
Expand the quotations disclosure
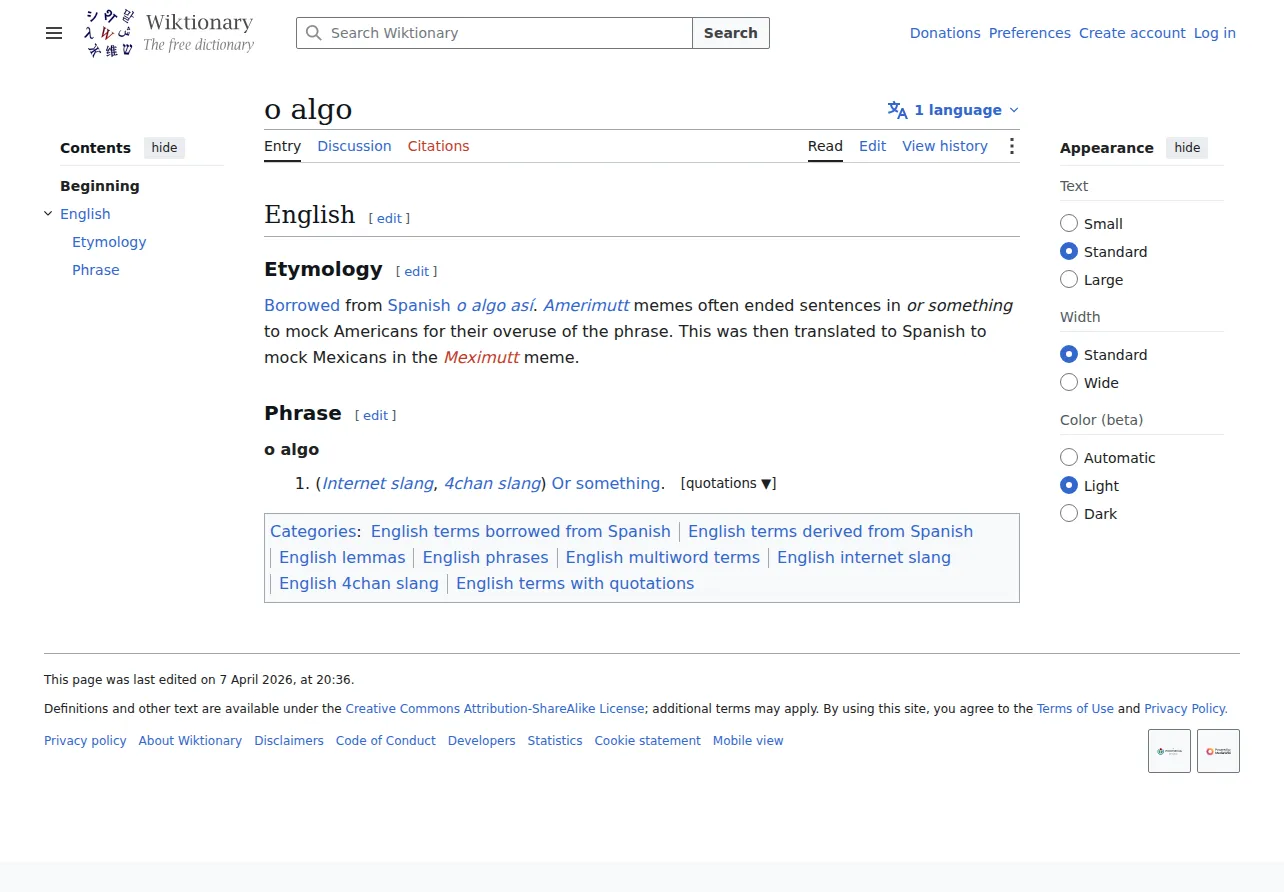728,483
